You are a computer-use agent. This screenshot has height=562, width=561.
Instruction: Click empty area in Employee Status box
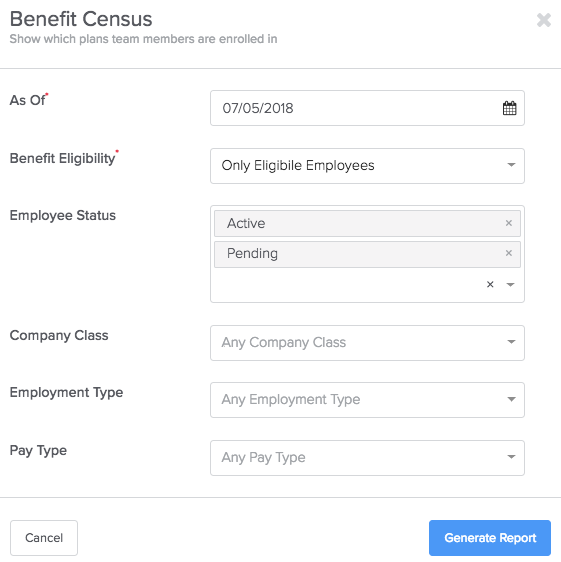click(x=344, y=285)
